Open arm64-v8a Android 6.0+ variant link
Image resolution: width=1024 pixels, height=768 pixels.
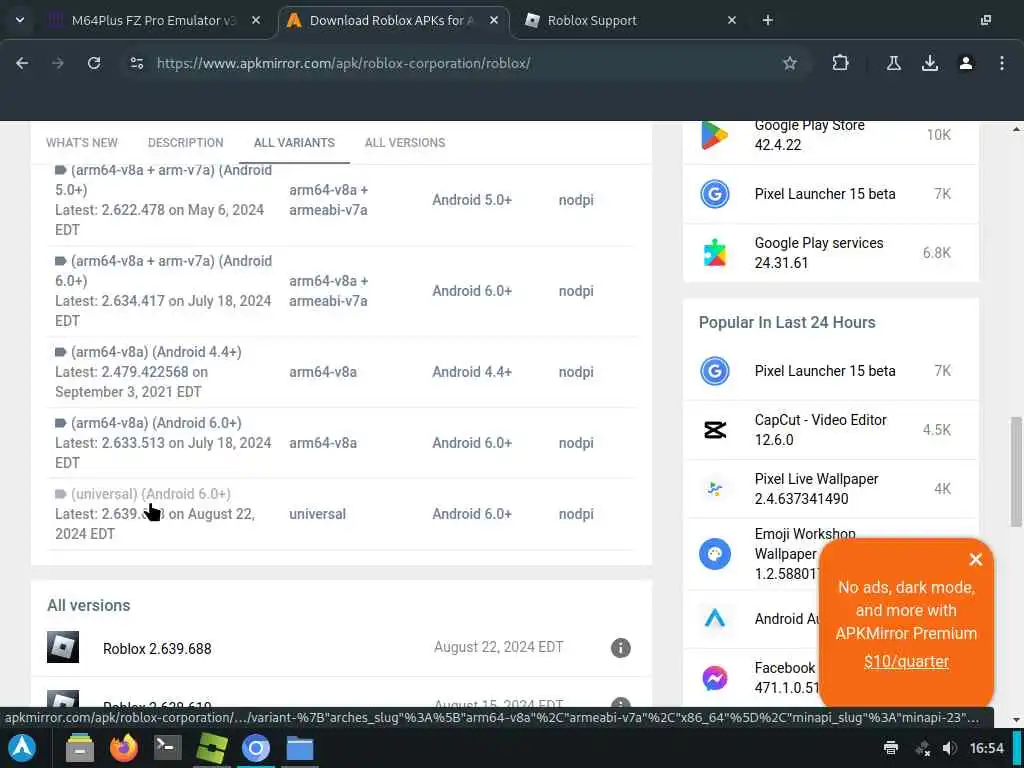tap(156, 423)
